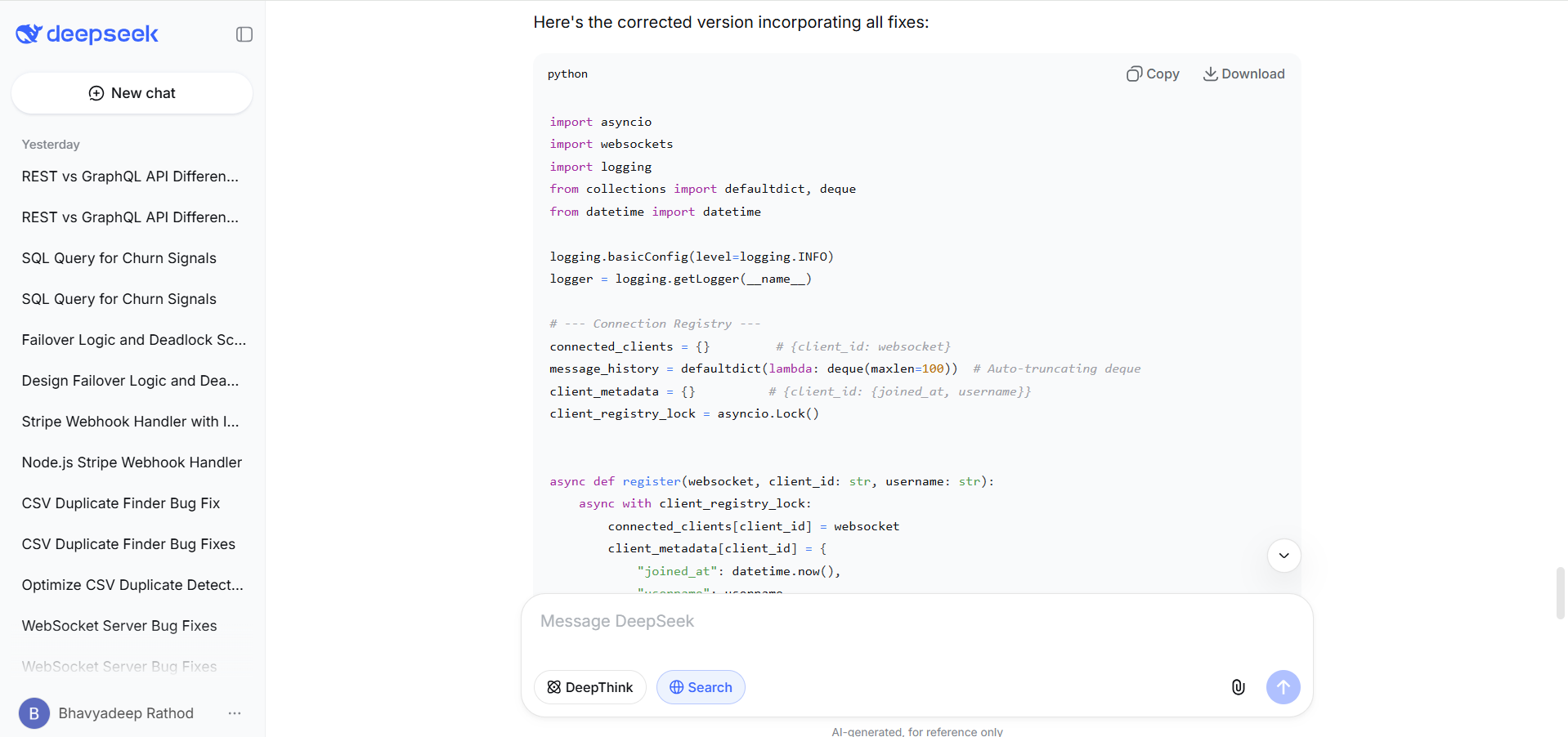Click the DeepSeek logo
This screenshot has height=737, width=1568.
[86, 34]
